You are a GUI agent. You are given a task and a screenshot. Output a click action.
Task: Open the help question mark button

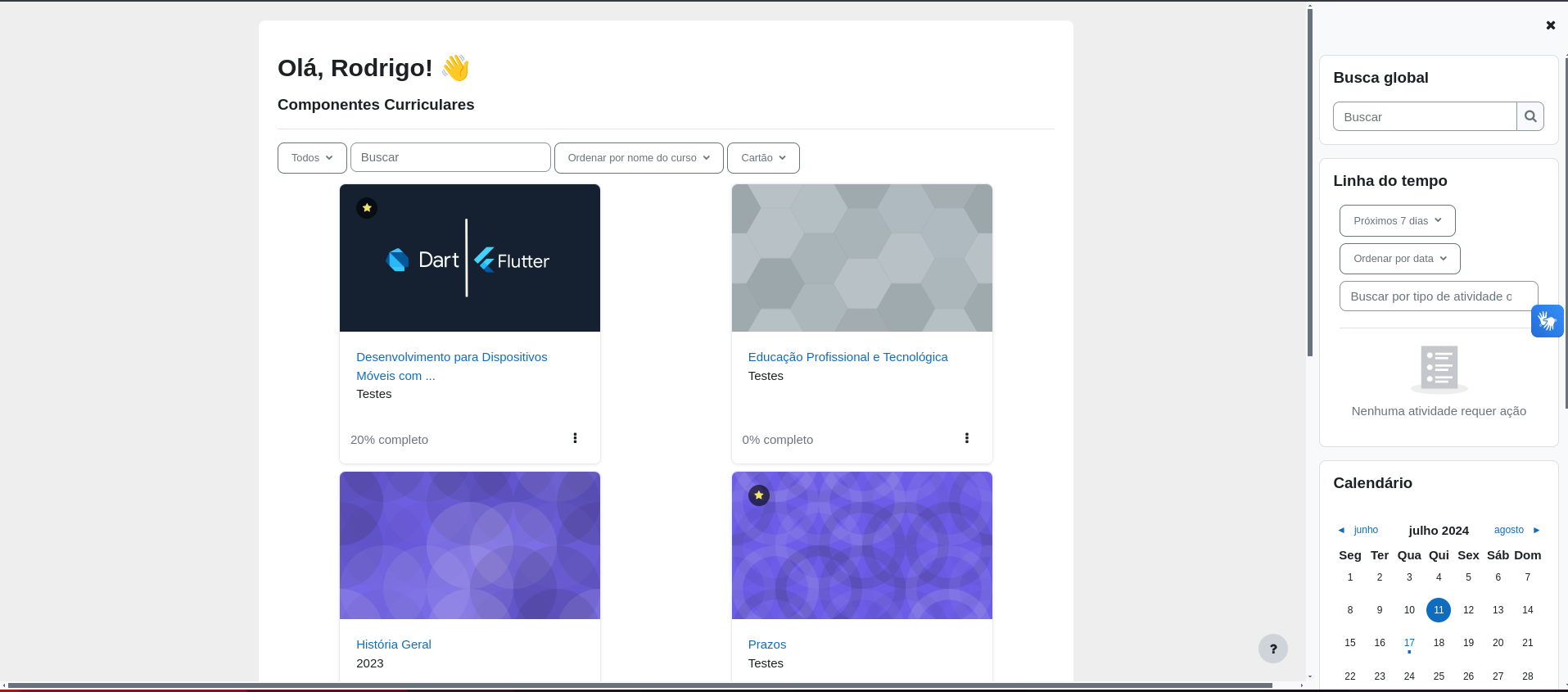pos(1272,649)
